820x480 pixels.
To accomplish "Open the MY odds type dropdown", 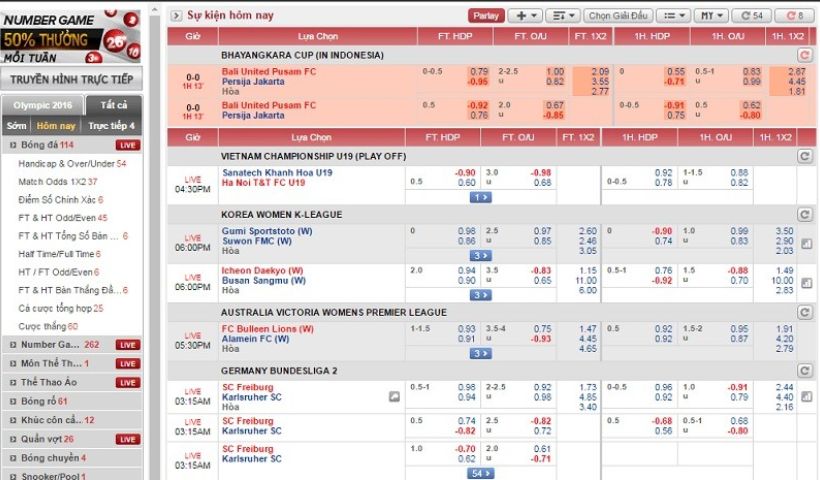I will click(x=711, y=16).
